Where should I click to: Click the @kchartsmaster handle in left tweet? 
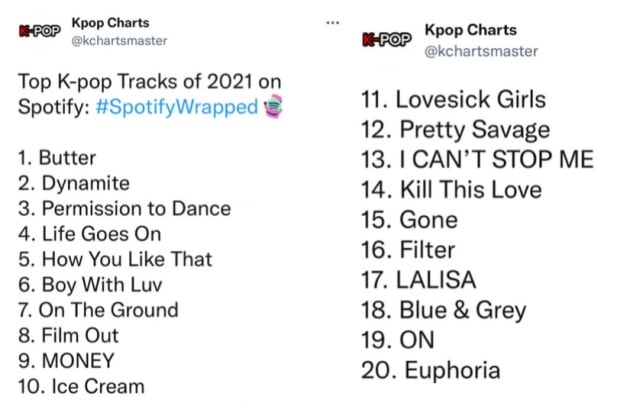point(119,41)
